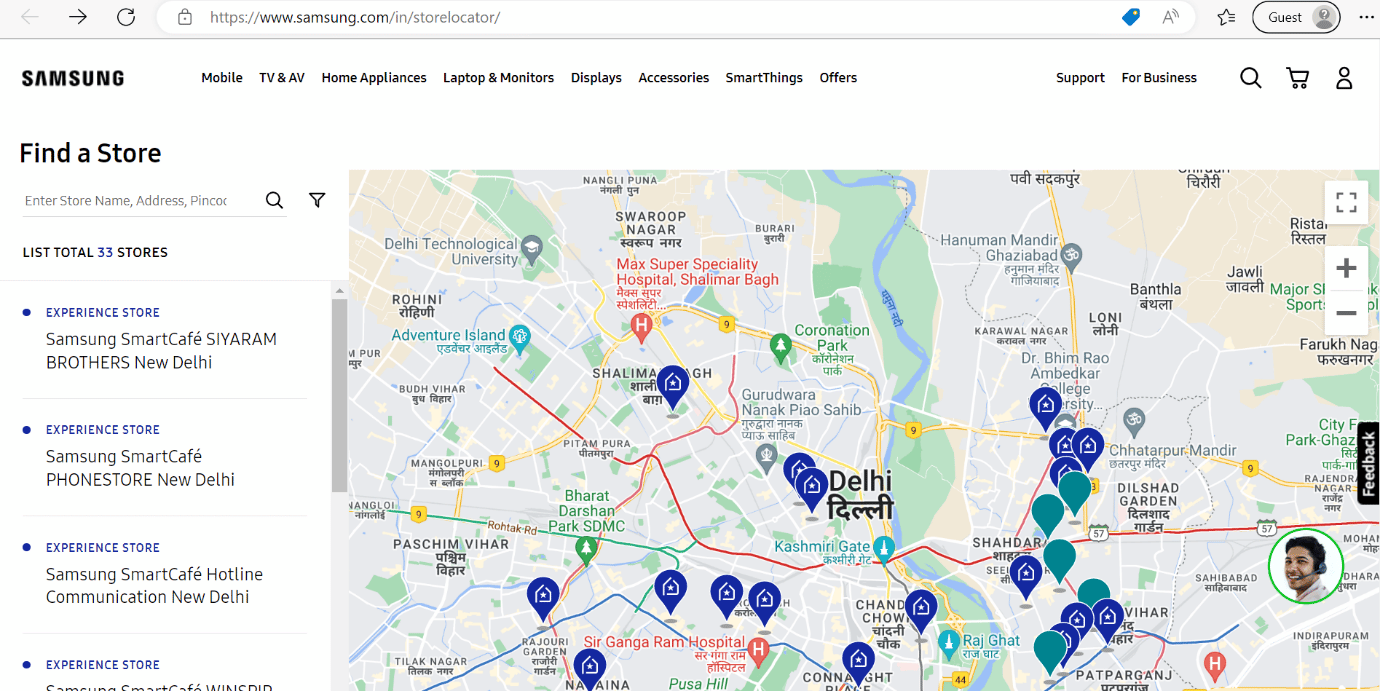
Task: Zoom out on the map
Action: tap(1346, 313)
